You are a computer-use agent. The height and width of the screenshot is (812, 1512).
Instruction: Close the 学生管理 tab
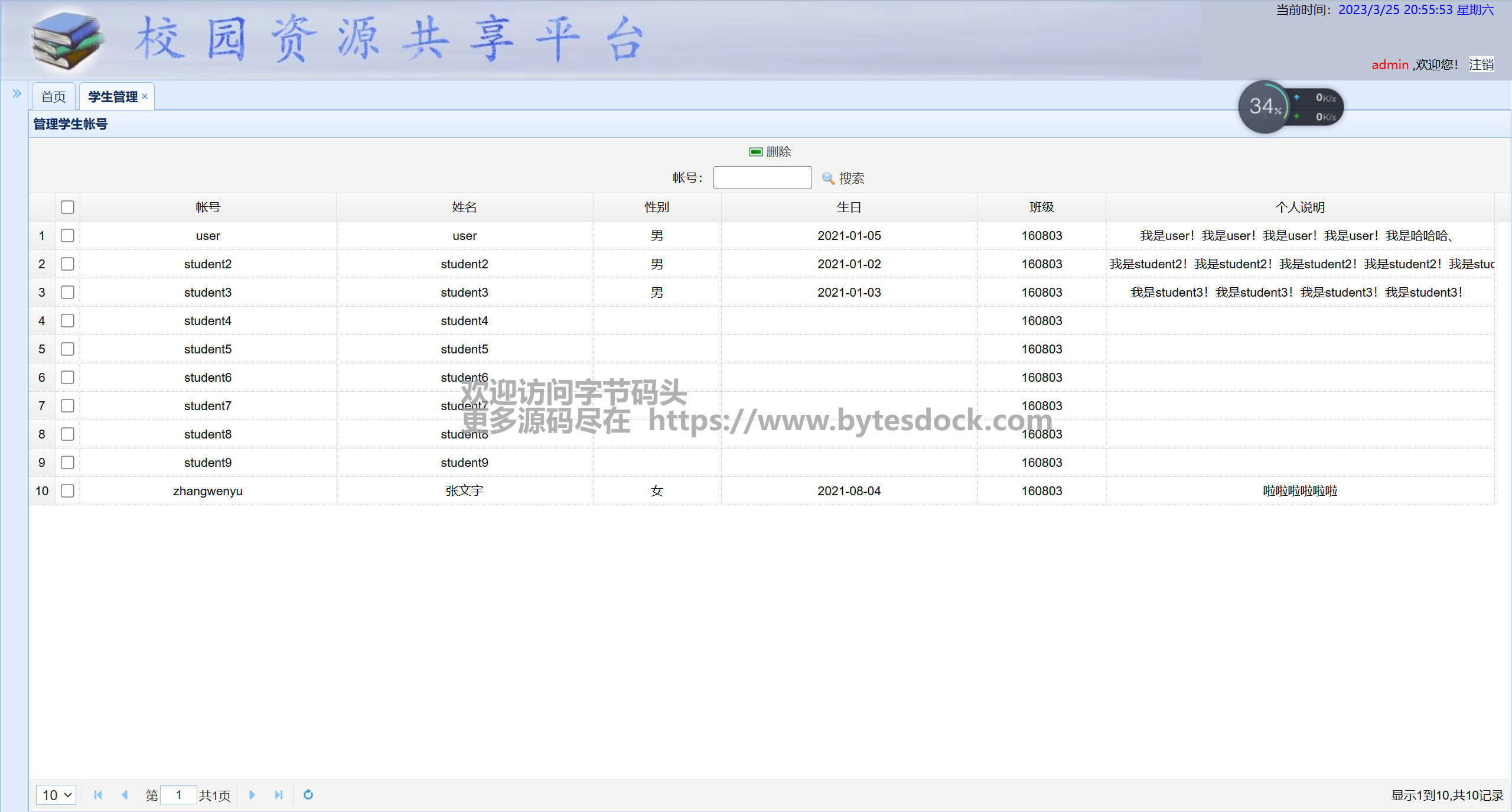coord(145,96)
